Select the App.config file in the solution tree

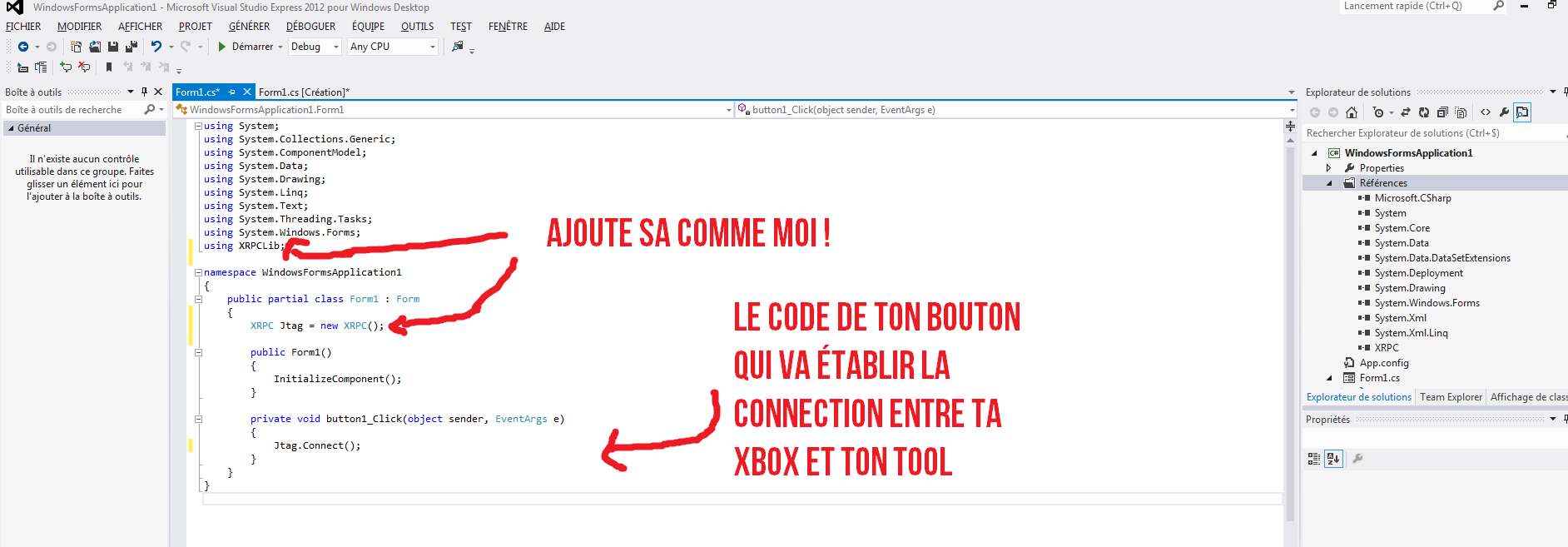point(1384,363)
